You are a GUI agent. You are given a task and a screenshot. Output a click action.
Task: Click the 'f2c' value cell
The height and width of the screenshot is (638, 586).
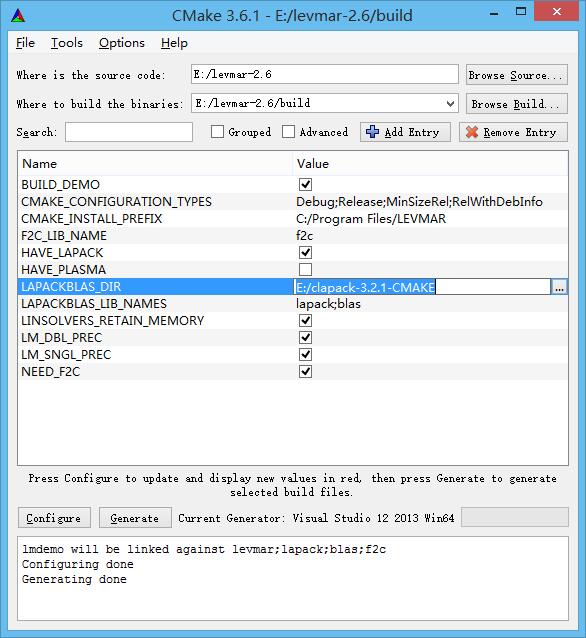pyautogui.click(x=304, y=236)
